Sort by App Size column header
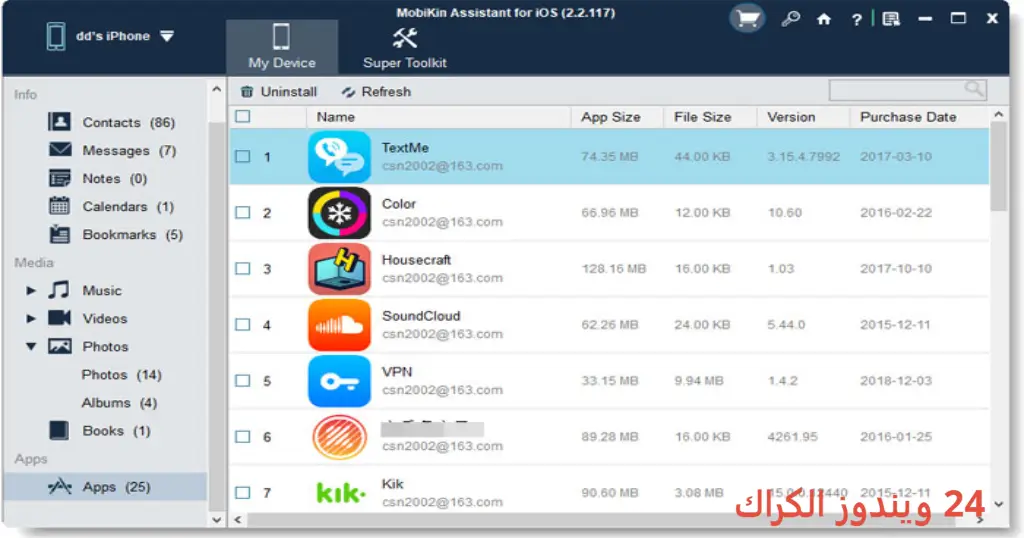Image resolution: width=1024 pixels, height=538 pixels. tap(617, 117)
